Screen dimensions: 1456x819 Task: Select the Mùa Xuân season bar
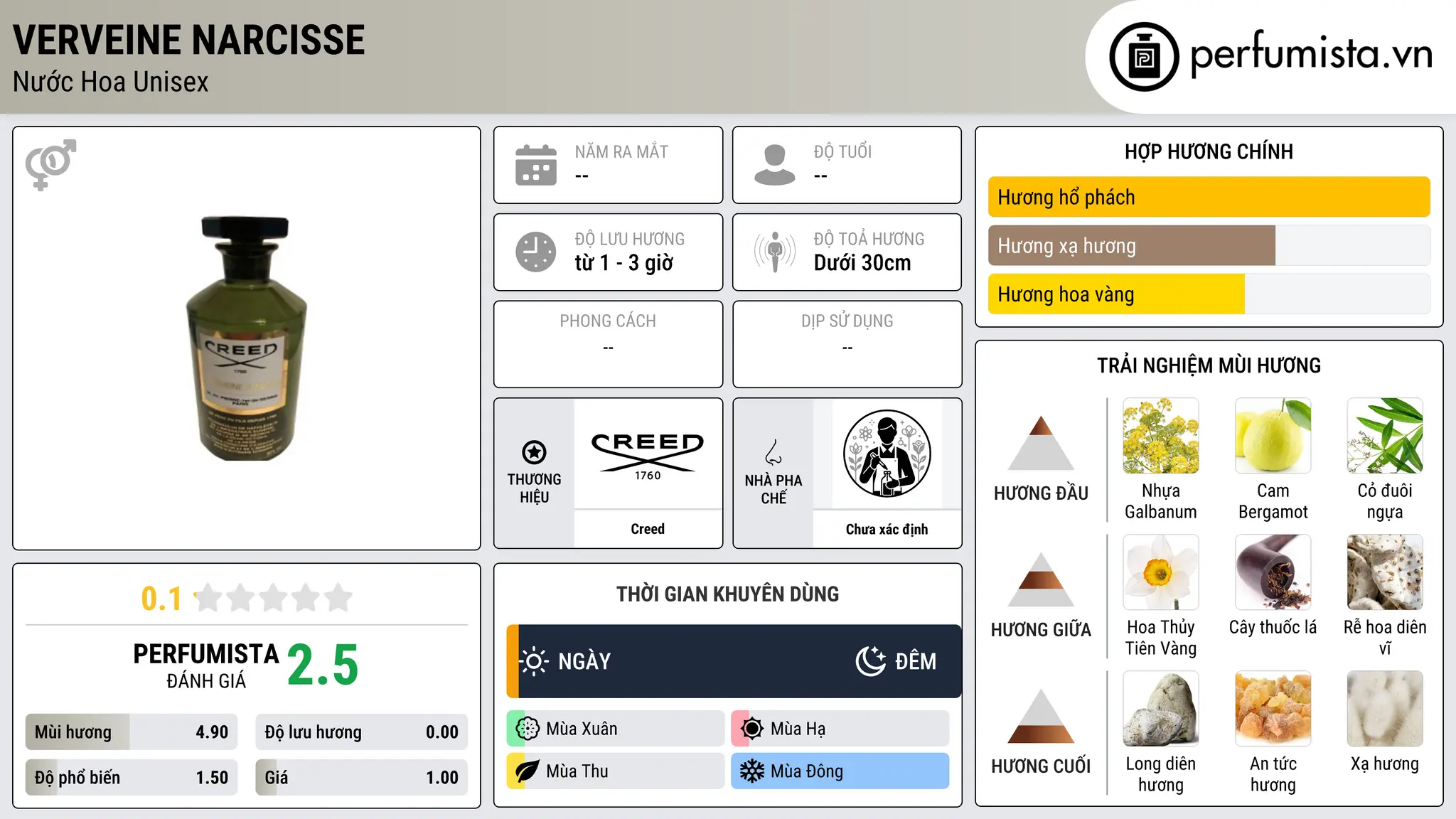[616, 729]
